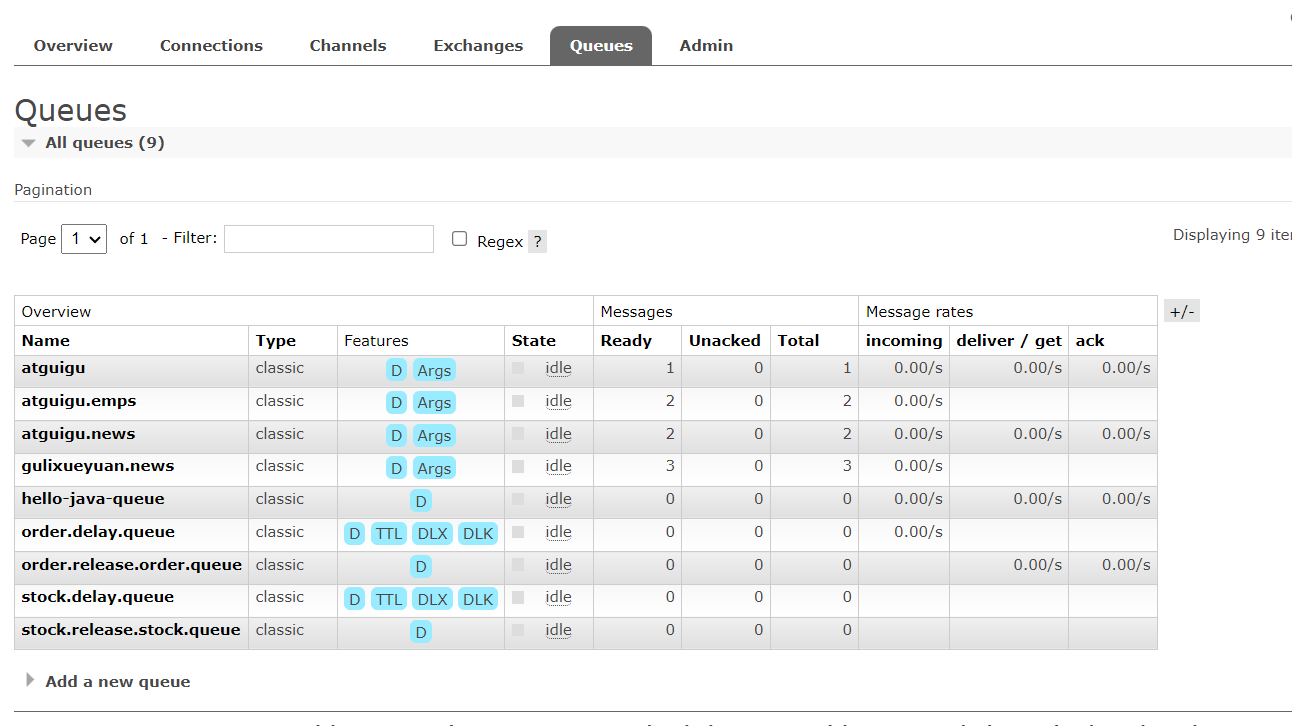Click the idle state of stock.delay.queue row

click(x=558, y=597)
